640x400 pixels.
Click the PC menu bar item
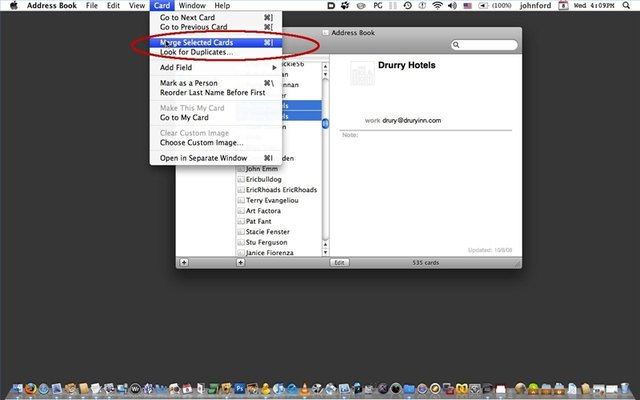click(x=378, y=5)
